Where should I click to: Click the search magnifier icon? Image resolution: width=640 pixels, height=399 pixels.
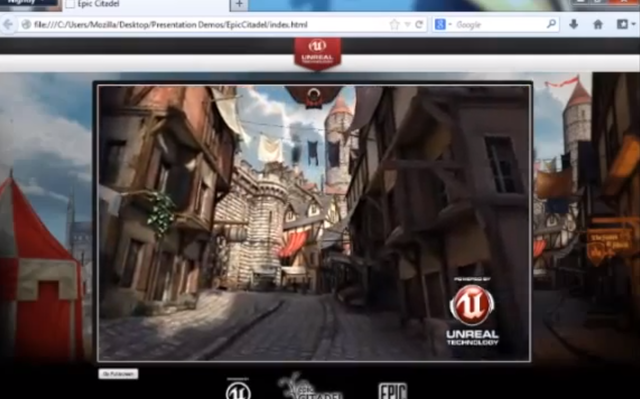click(551, 24)
